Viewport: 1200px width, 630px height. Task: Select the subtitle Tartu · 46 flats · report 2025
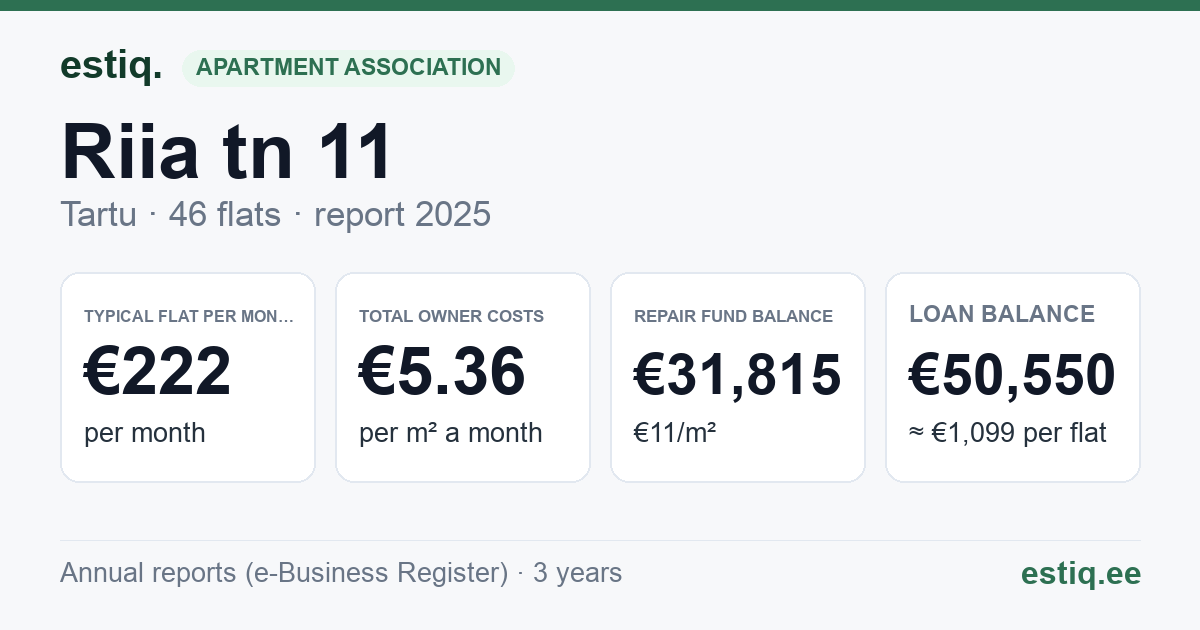[275, 214]
